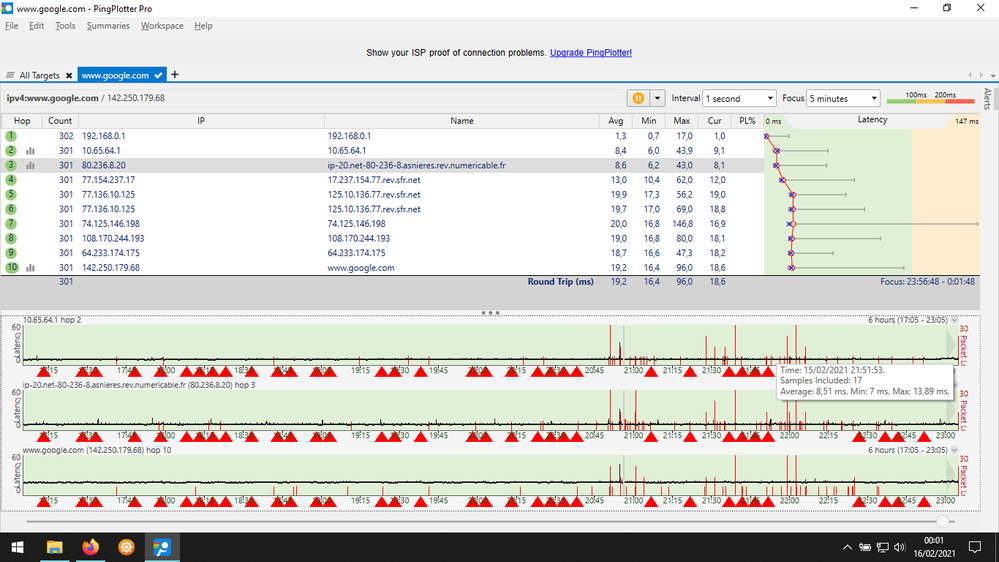
Task: Open the Tools menu
Action: [x=65, y=25]
